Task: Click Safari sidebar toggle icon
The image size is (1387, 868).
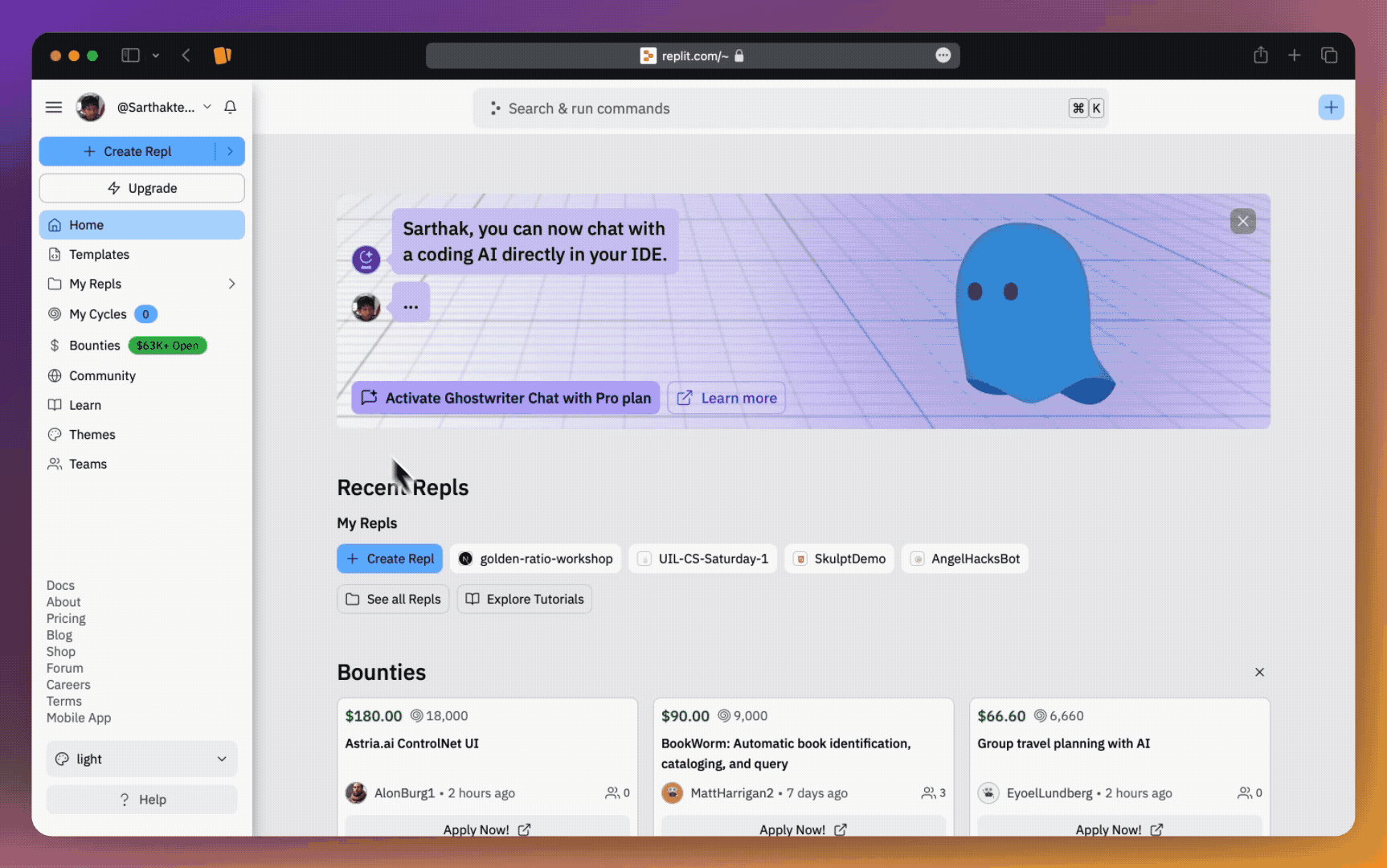Action: pyautogui.click(x=130, y=55)
